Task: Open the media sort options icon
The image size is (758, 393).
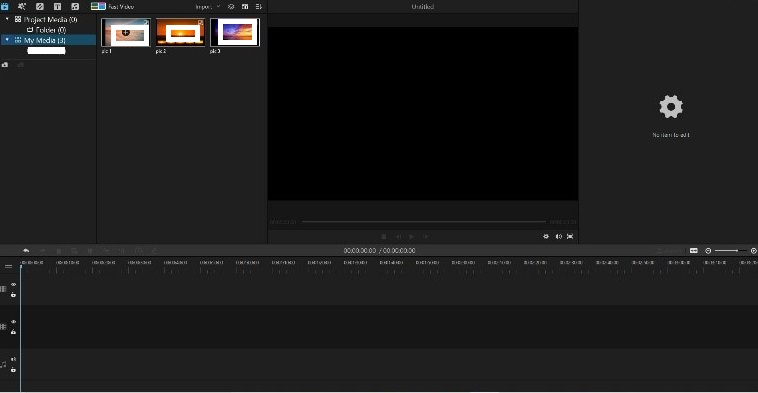Action: (x=259, y=7)
